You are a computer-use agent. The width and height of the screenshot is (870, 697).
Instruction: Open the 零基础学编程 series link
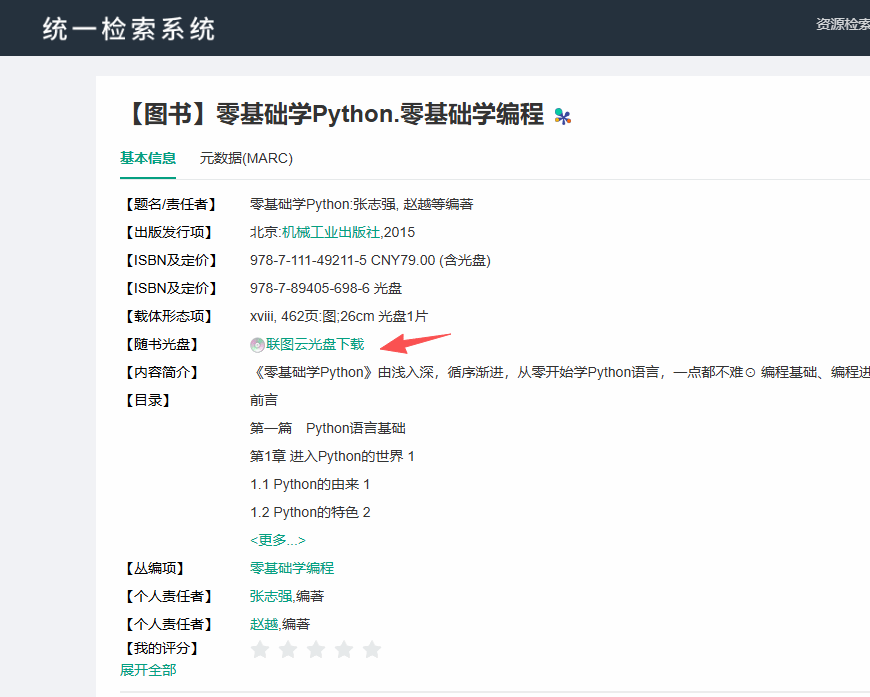[292, 568]
